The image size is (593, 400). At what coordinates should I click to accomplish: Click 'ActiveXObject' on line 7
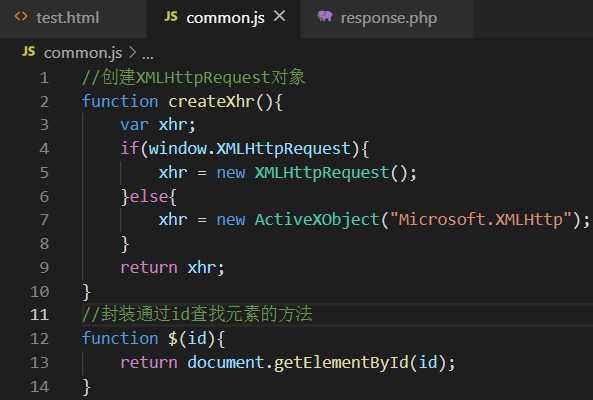[x=317, y=220]
